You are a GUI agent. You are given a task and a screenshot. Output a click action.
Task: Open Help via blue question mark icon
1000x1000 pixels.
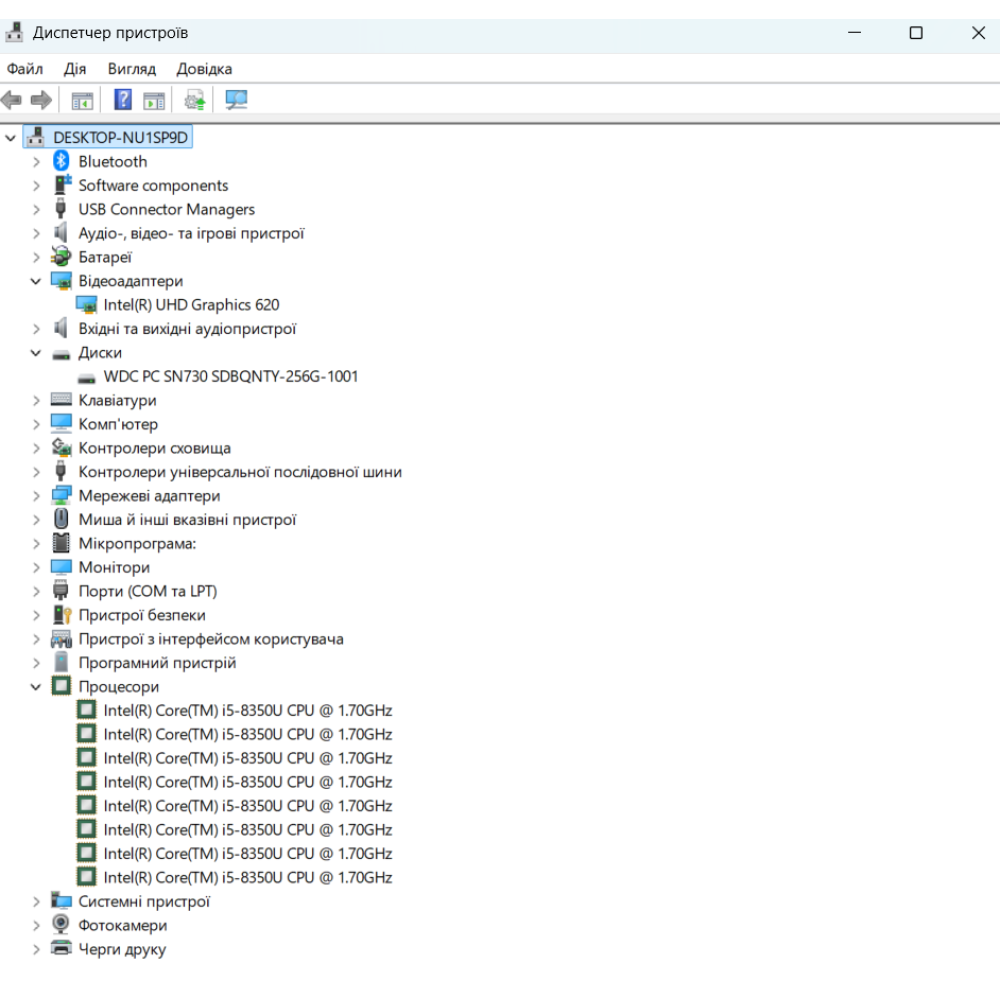123,100
